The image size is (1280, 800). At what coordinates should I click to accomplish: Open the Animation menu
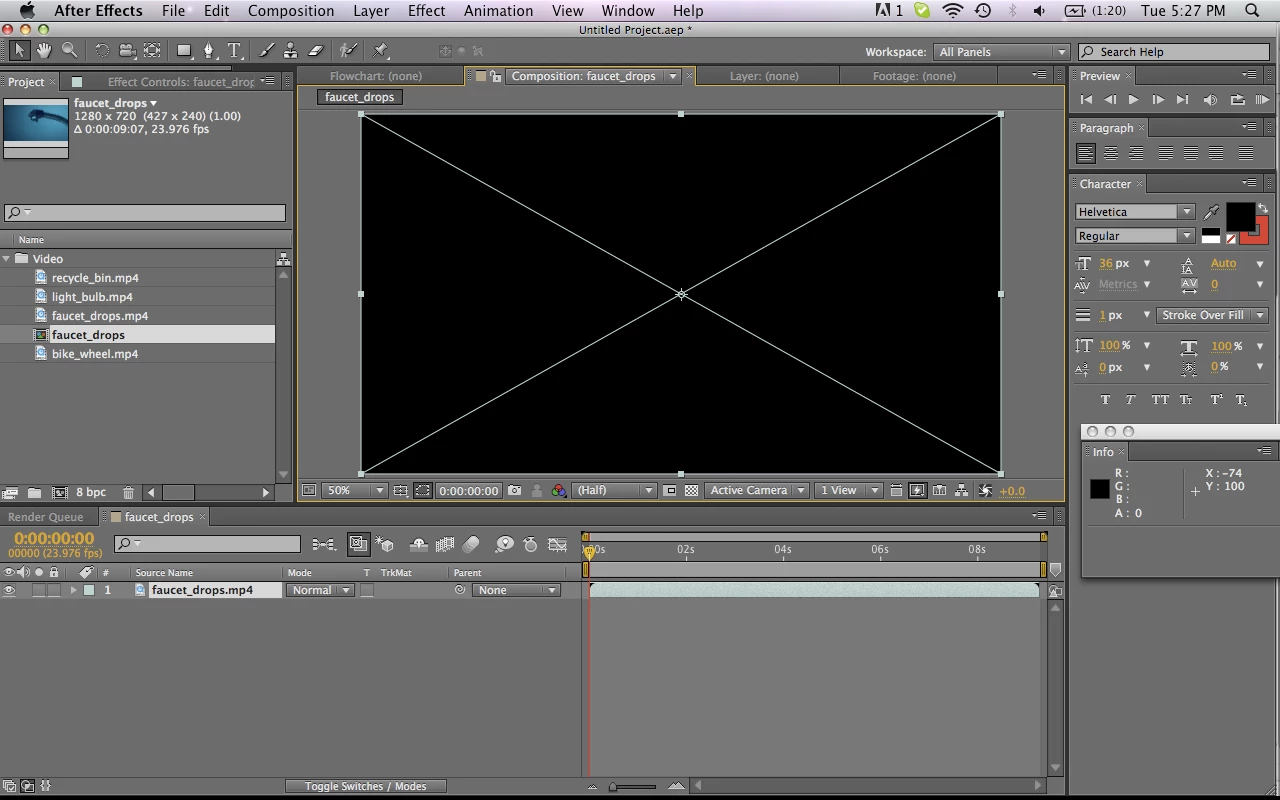pos(498,11)
